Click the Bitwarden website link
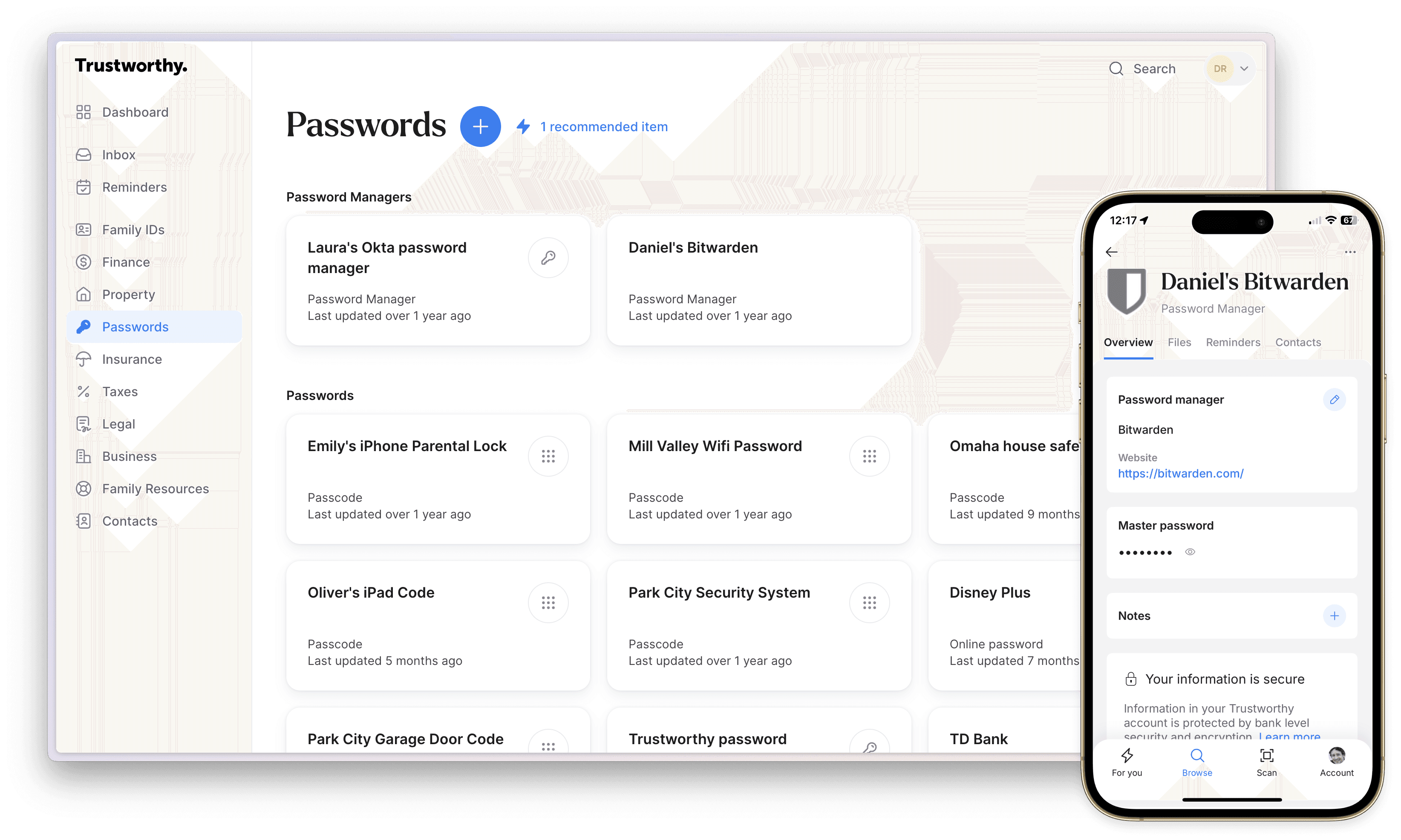The height and width of the screenshot is (840, 1401). 1181,473
